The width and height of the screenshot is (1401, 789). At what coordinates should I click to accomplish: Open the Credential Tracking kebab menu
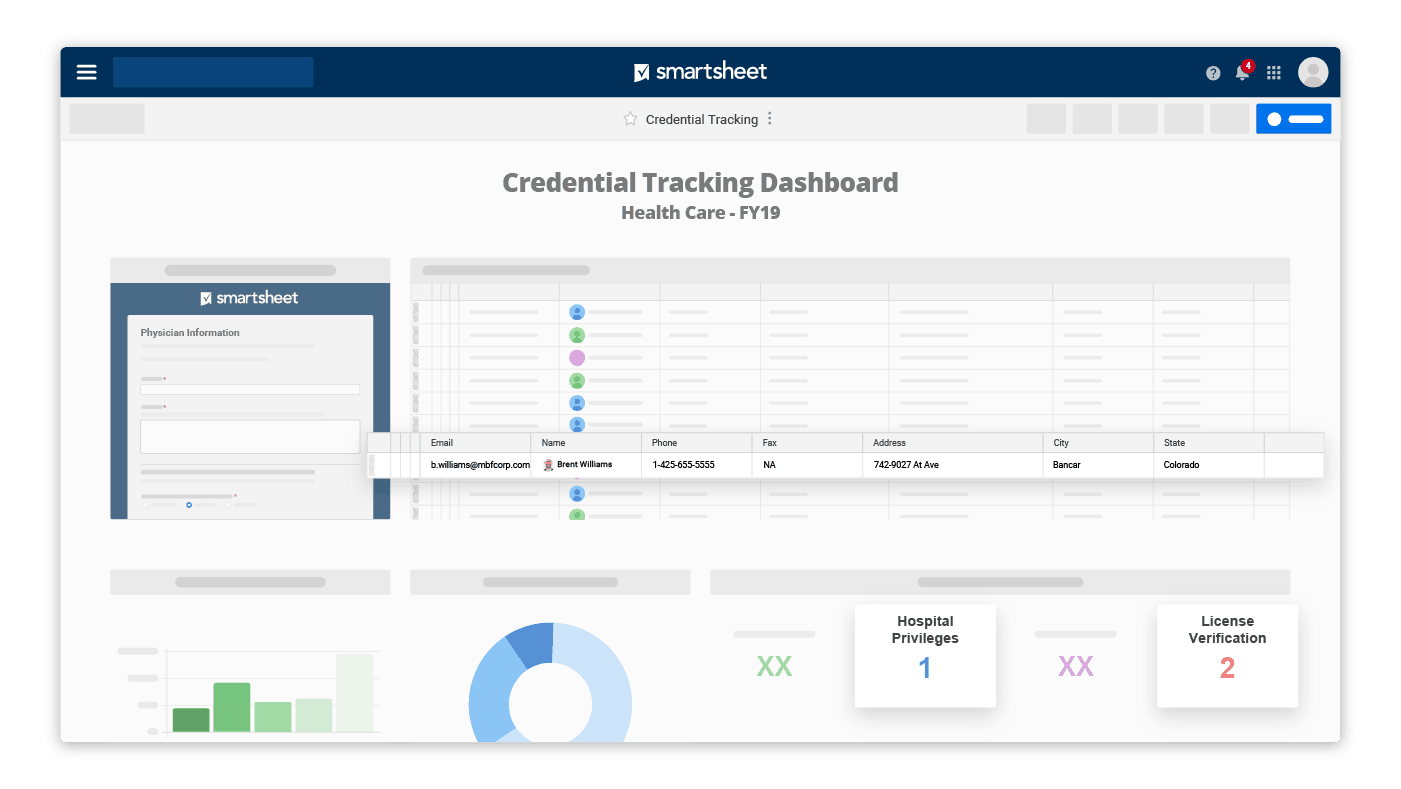point(769,119)
